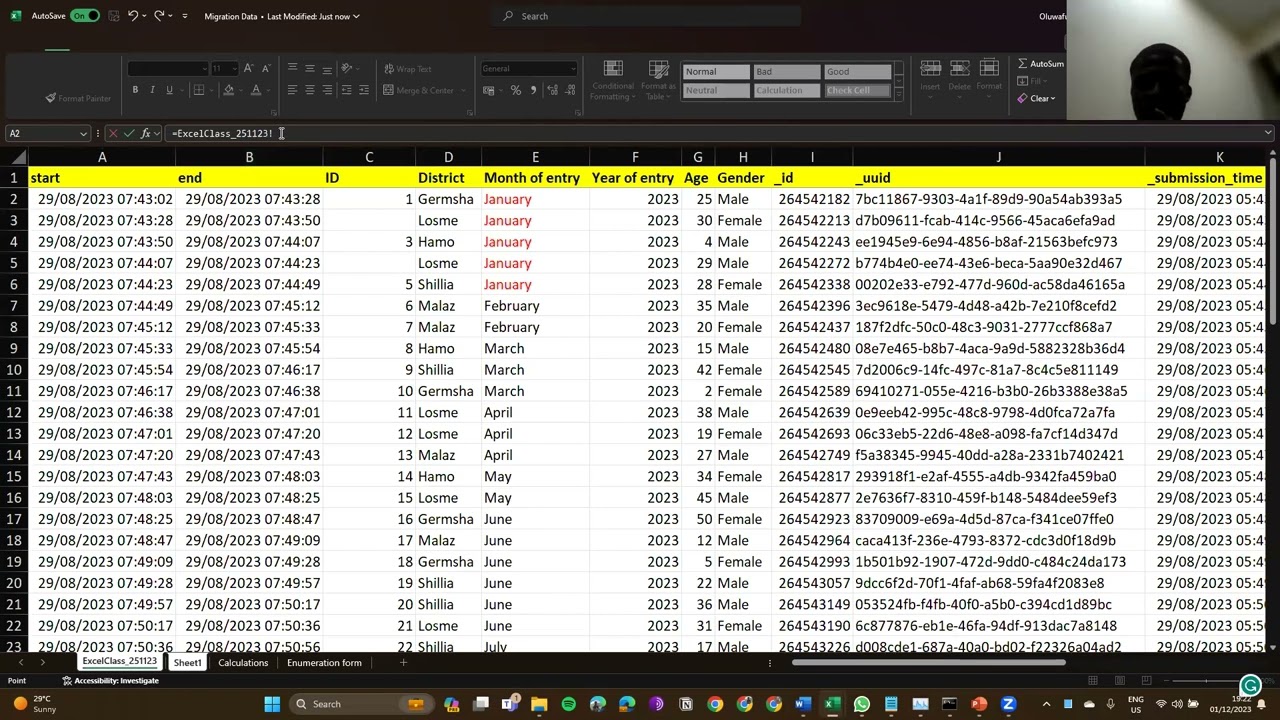Toggle Italic formatting
Viewport: 1280px width, 720px height.
[x=152, y=90]
